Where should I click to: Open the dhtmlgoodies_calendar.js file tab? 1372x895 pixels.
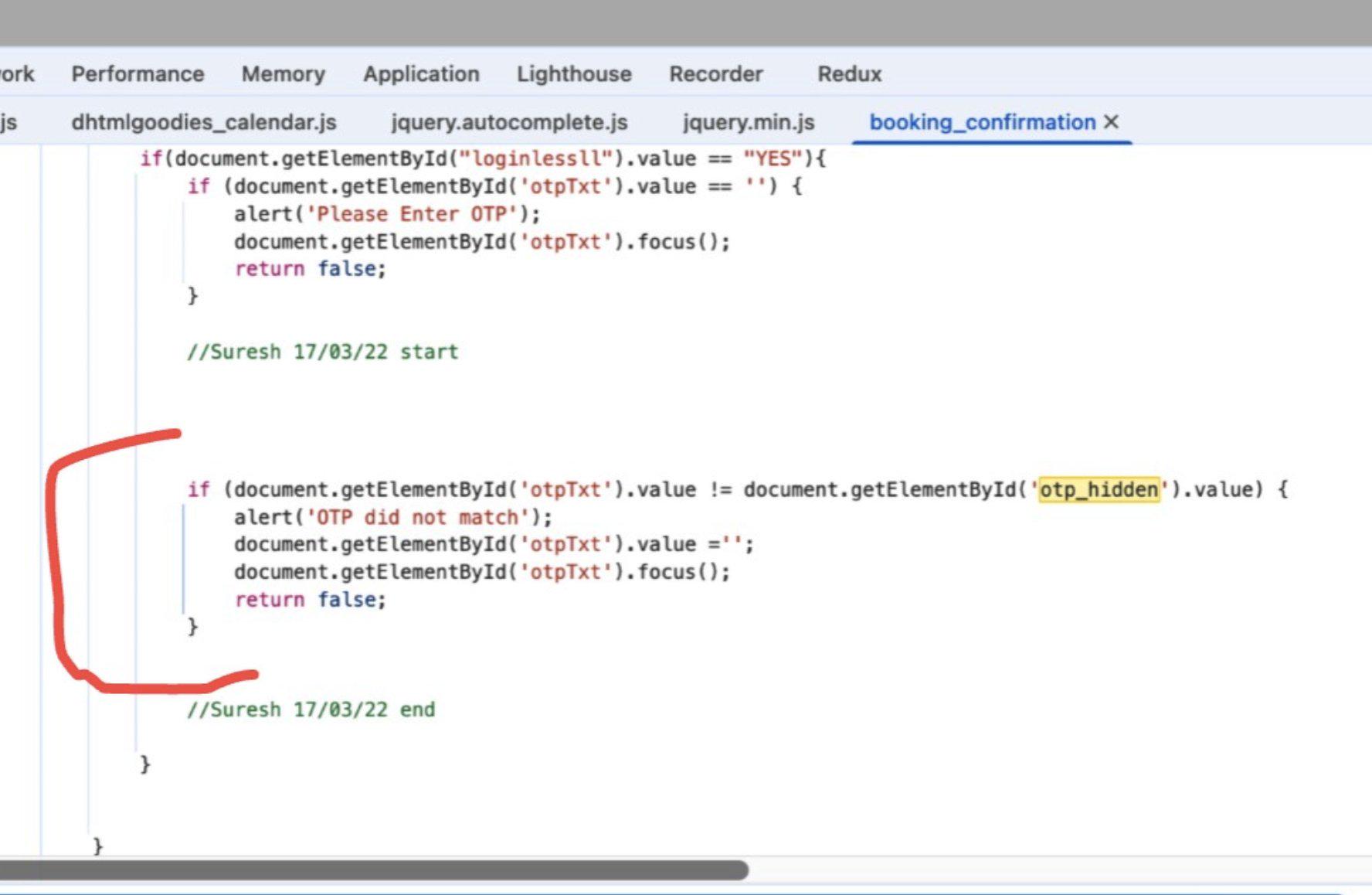coord(205,122)
